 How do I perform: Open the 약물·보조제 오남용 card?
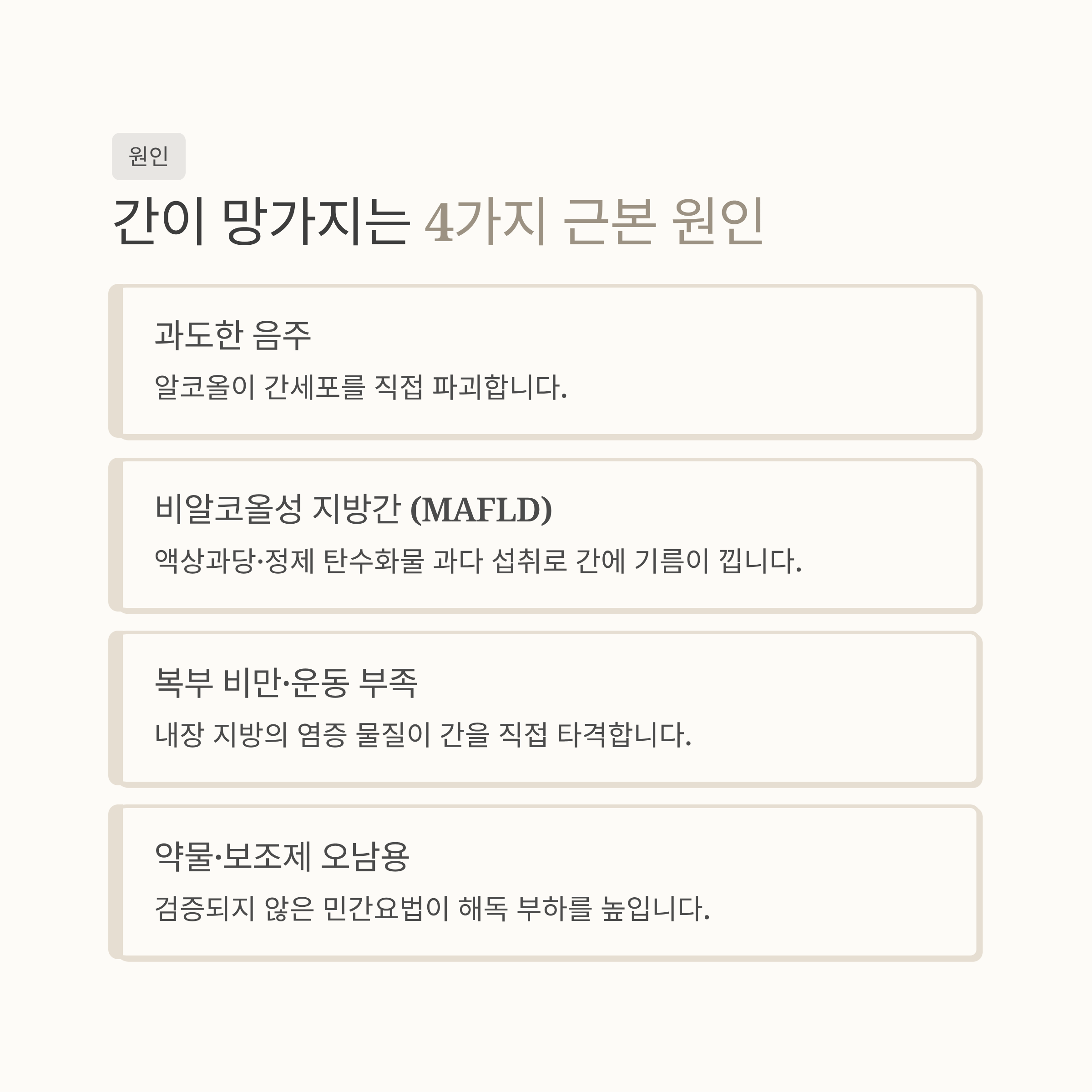[546, 882]
